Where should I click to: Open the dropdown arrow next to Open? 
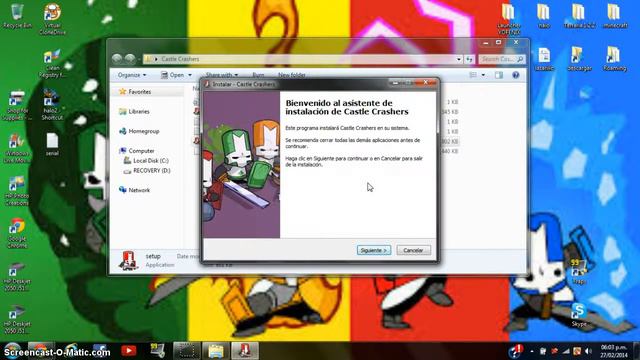(190, 75)
